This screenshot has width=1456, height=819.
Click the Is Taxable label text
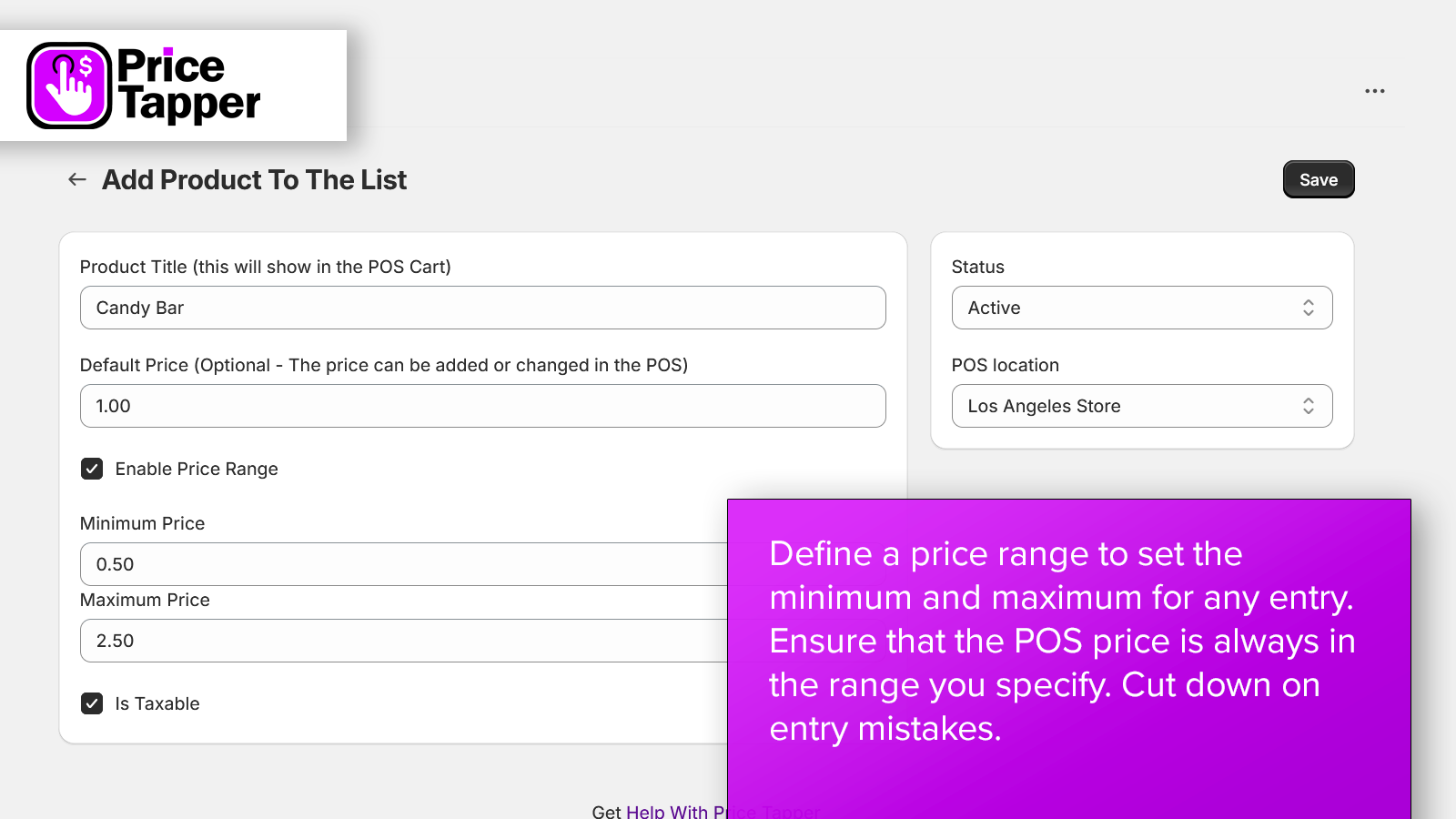coord(157,703)
